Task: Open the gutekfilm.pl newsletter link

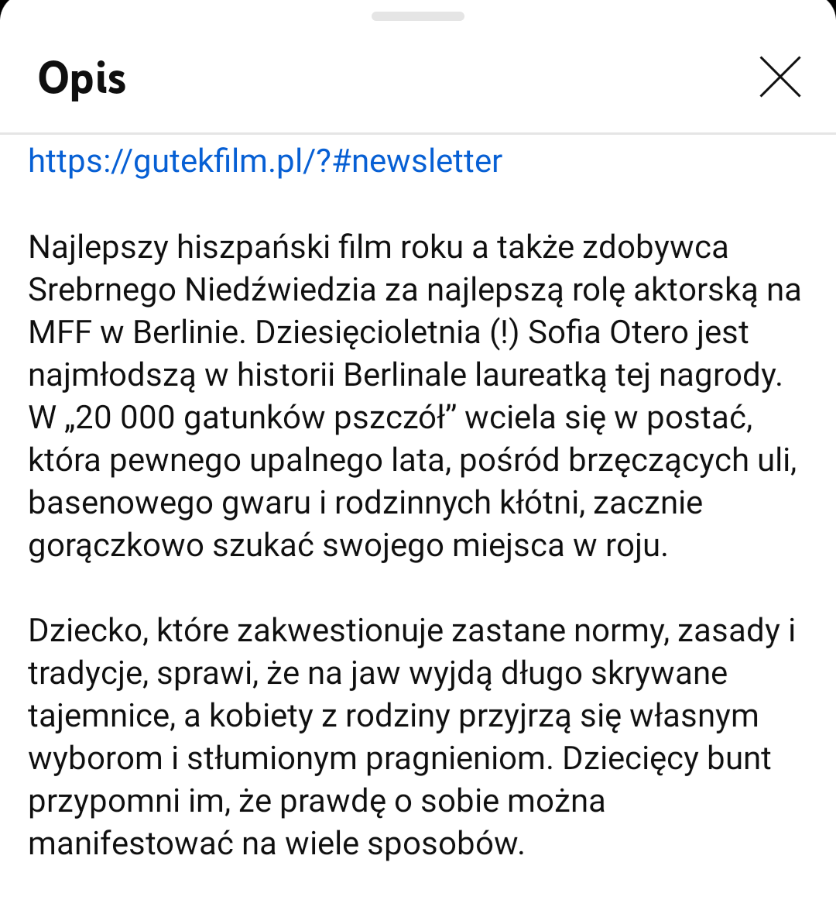Action: [265, 161]
